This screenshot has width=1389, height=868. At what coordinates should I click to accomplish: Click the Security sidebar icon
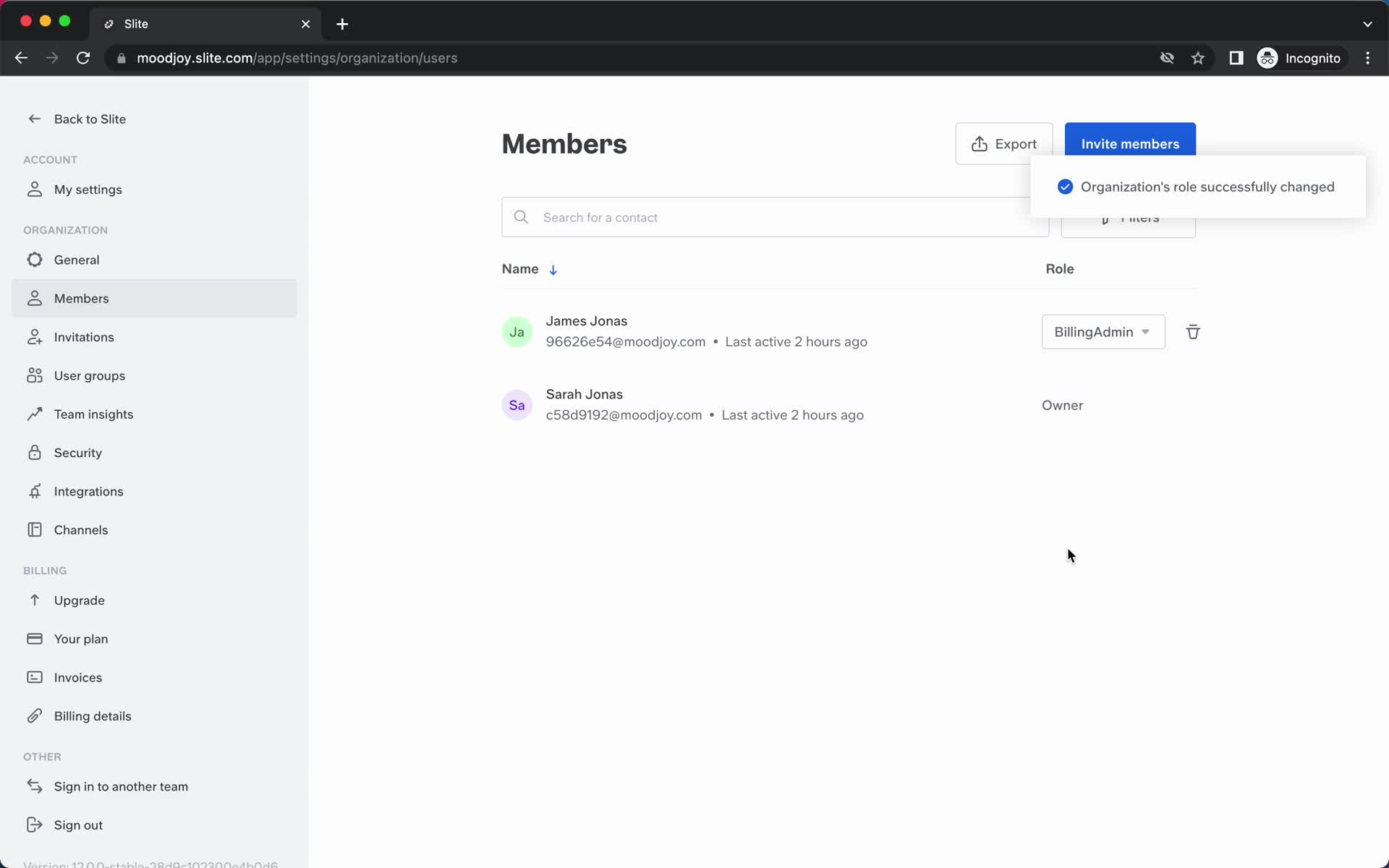[x=35, y=452]
